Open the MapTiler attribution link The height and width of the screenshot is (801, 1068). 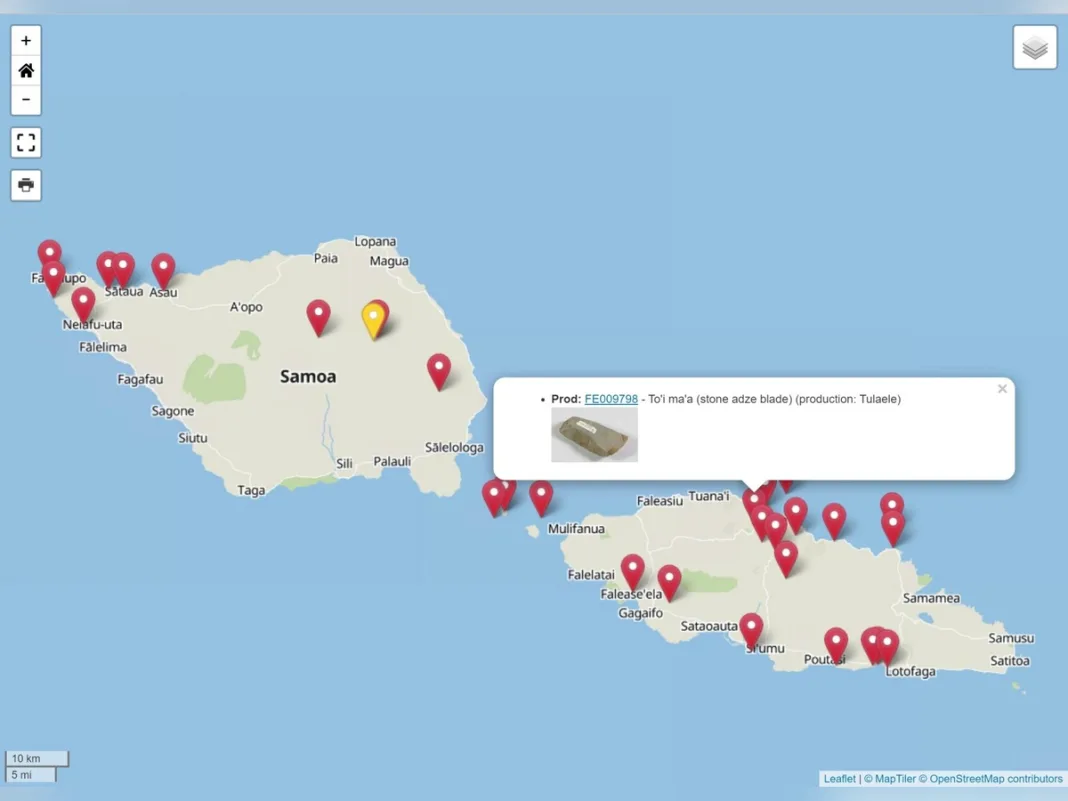pos(890,779)
